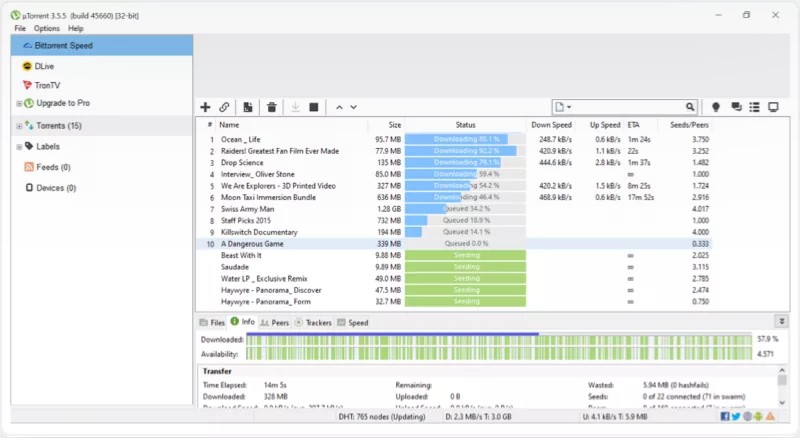Create new torrent file icon
This screenshot has width=800, height=438.
tap(248, 107)
